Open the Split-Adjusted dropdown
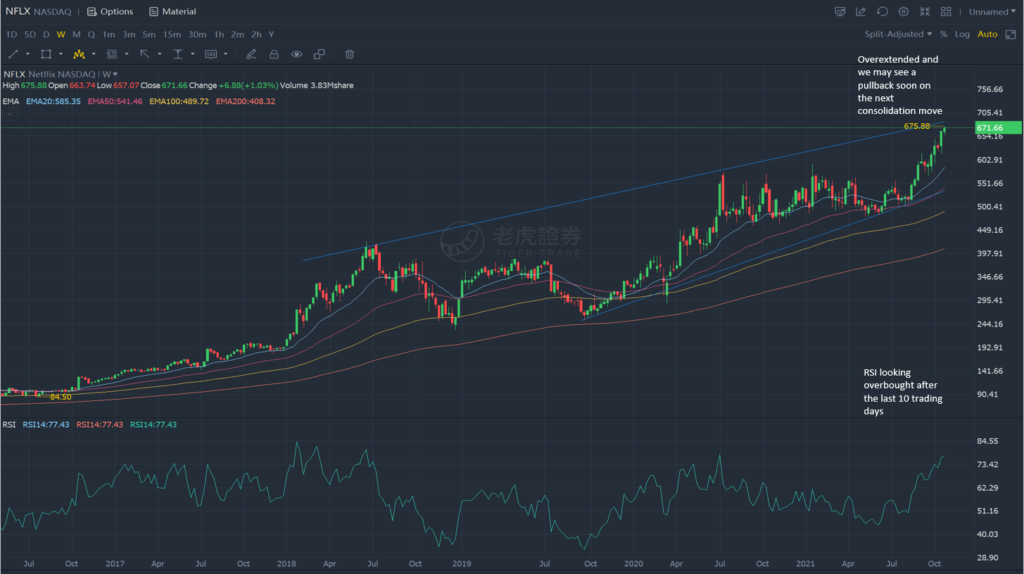 [898, 34]
